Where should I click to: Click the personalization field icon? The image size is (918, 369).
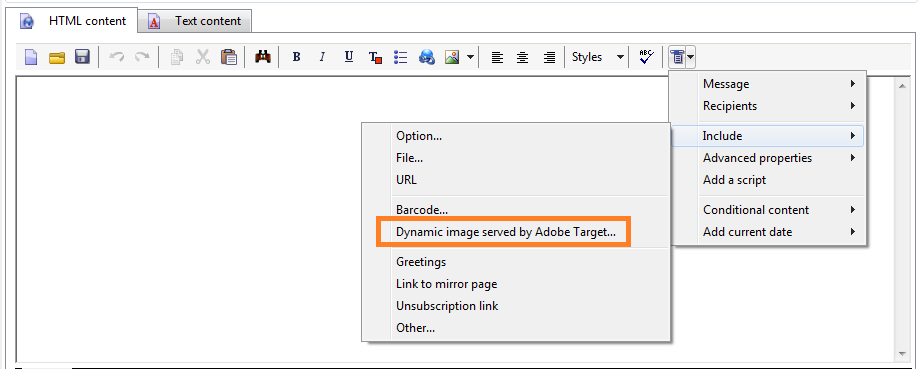[x=677, y=57]
